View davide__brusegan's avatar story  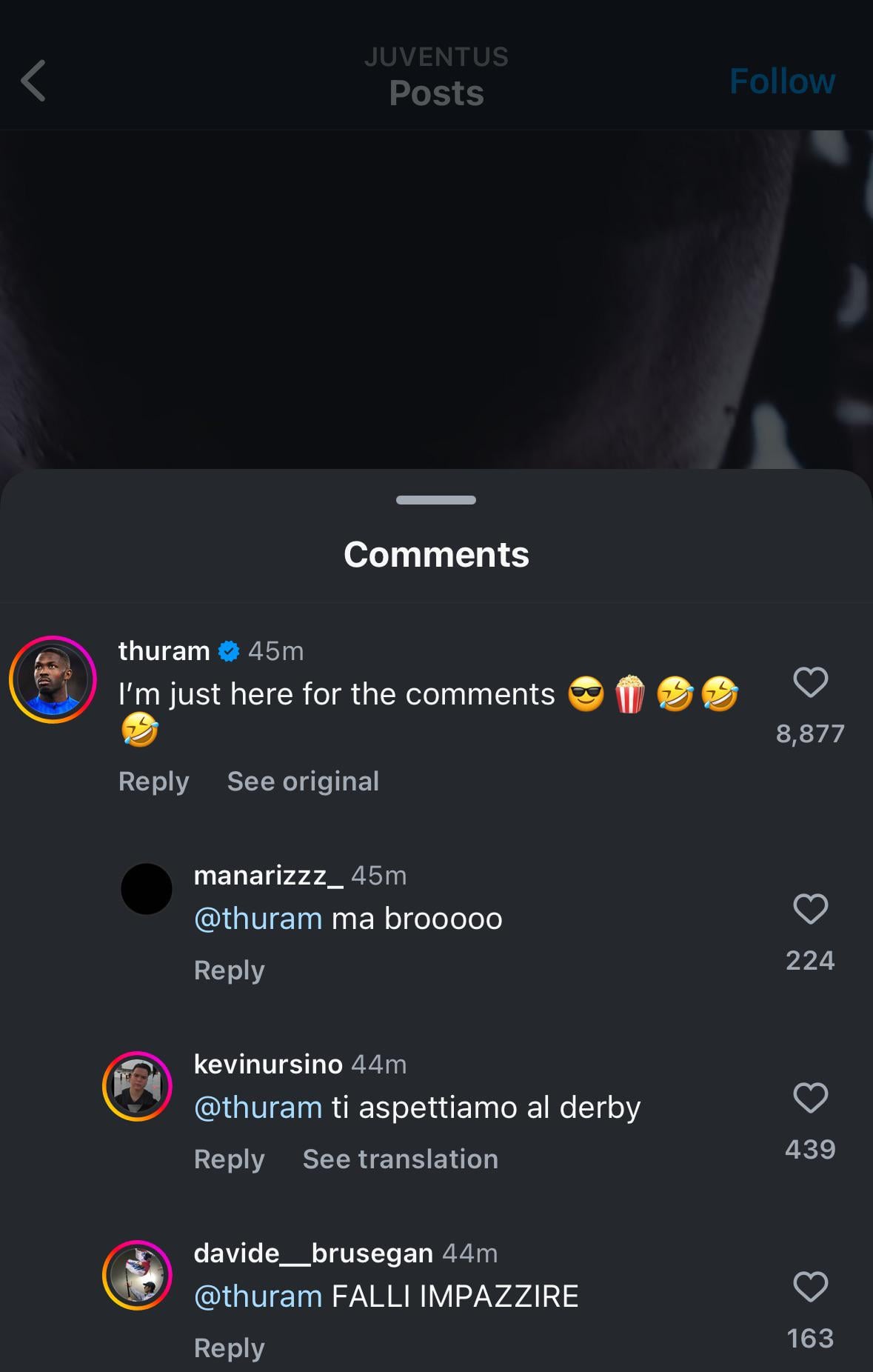pos(137,1275)
